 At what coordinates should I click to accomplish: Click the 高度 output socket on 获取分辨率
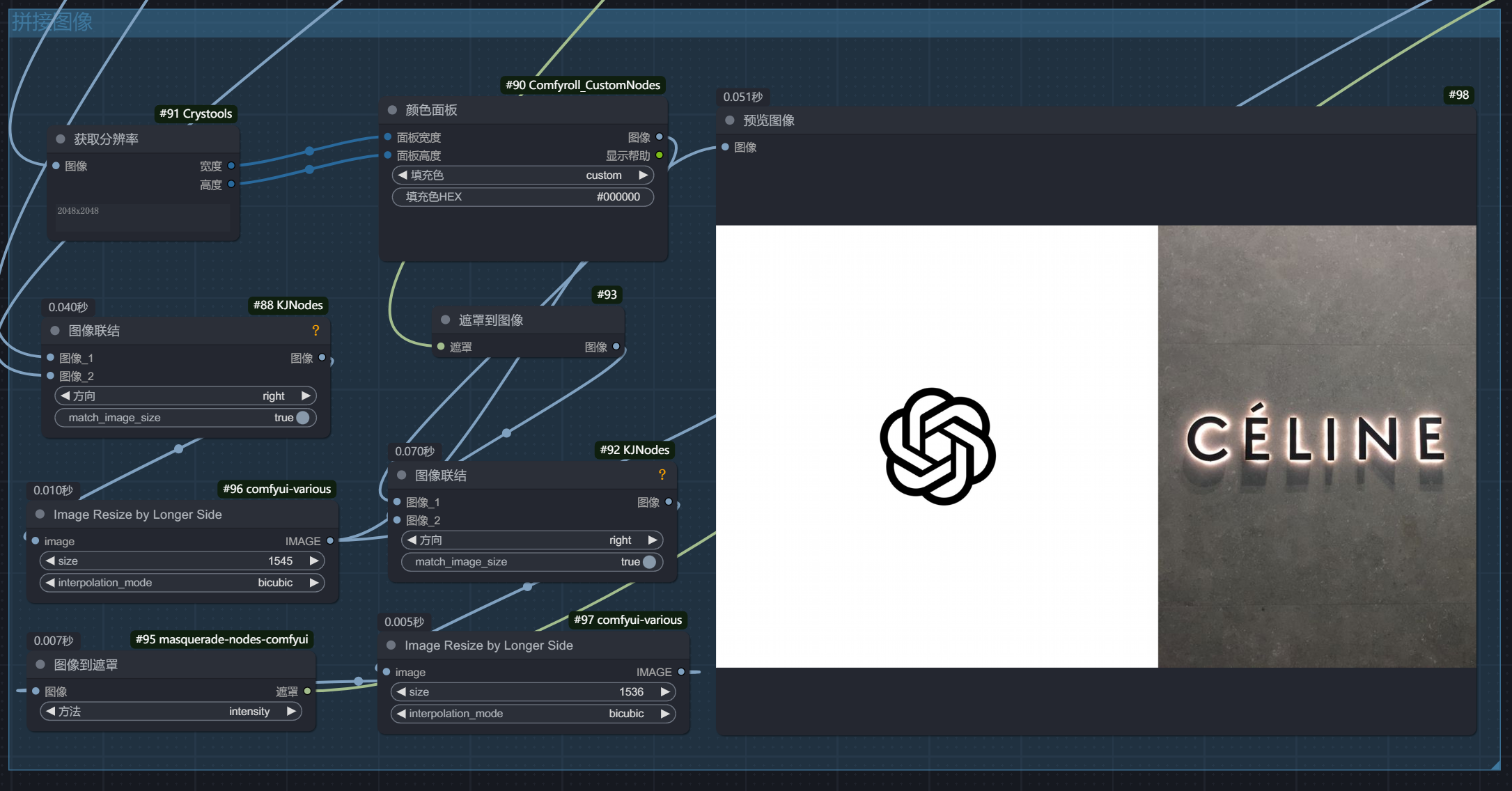[x=231, y=185]
